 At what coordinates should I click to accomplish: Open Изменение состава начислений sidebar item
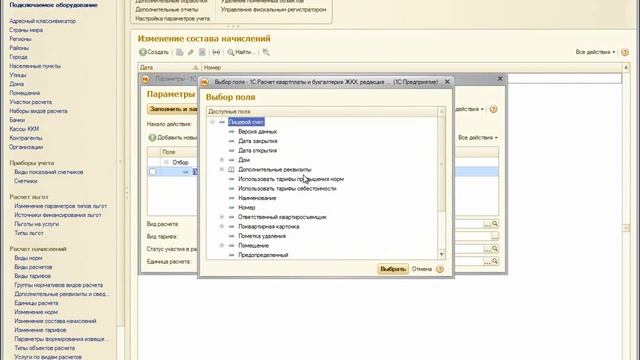tap(55, 321)
